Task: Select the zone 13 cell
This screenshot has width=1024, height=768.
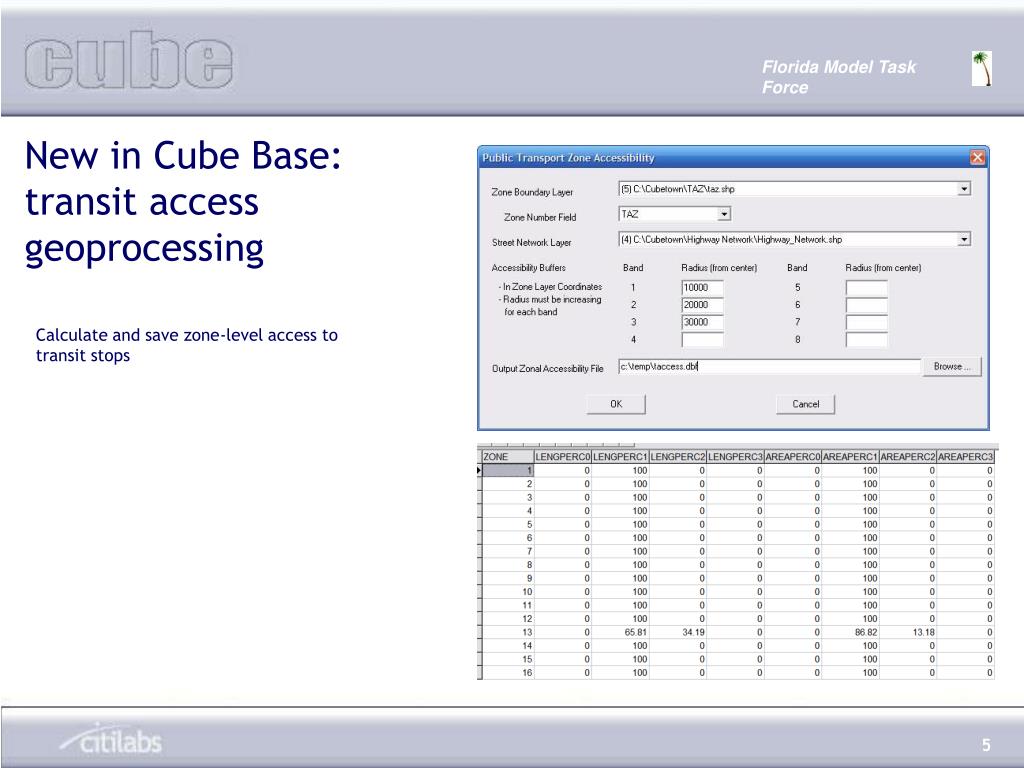Action: pos(507,632)
